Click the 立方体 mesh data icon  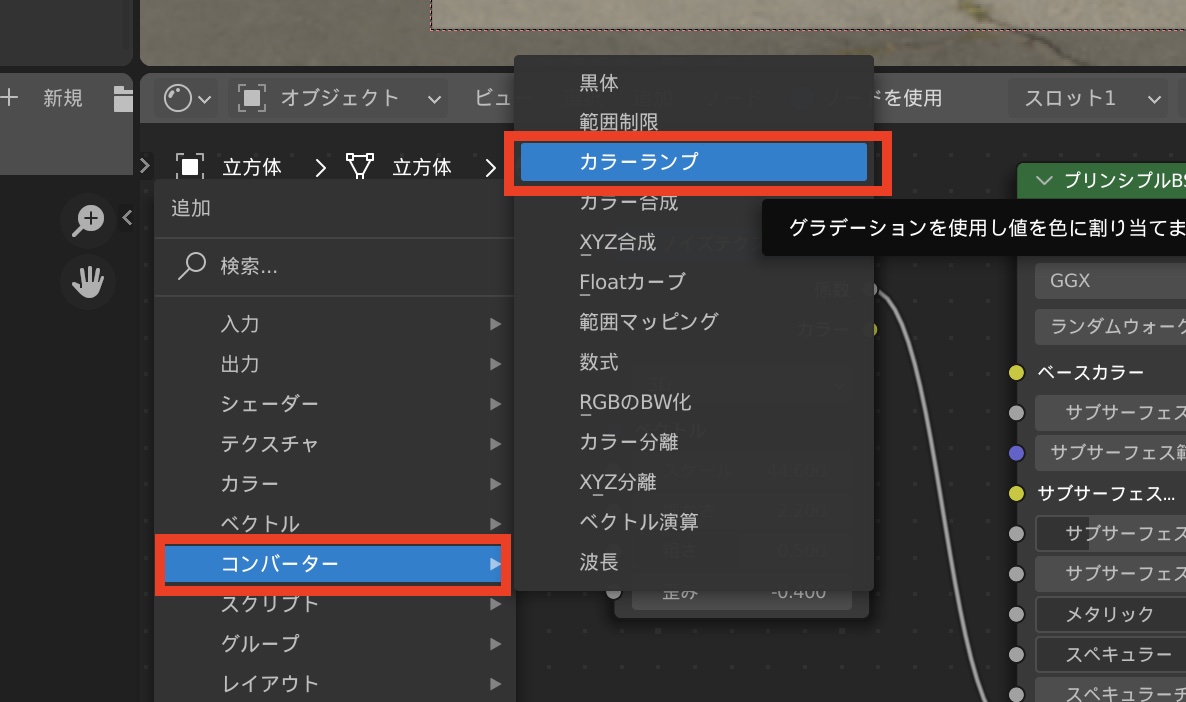[x=360, y=166]
